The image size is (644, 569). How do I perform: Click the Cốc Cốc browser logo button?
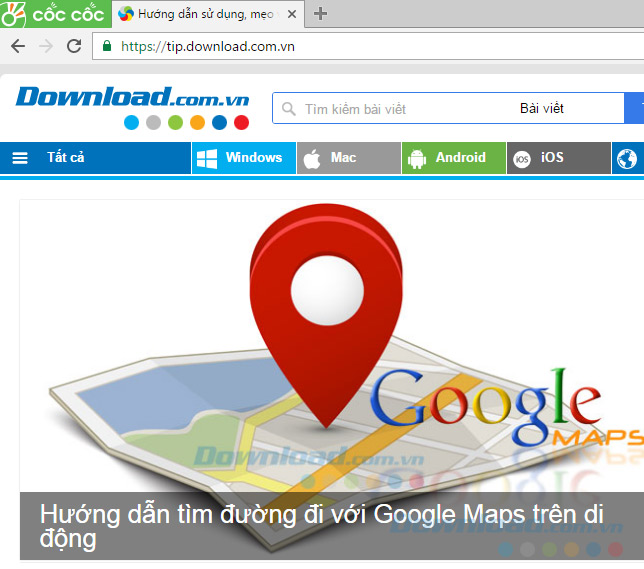(x=55, y=14)
